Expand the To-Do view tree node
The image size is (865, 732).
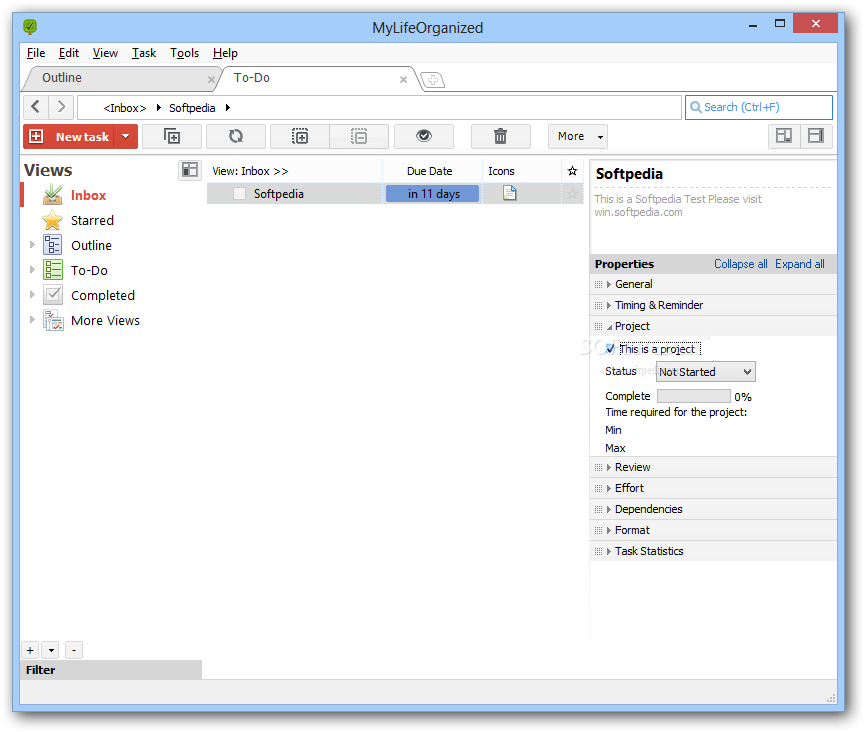pos(32,270)
